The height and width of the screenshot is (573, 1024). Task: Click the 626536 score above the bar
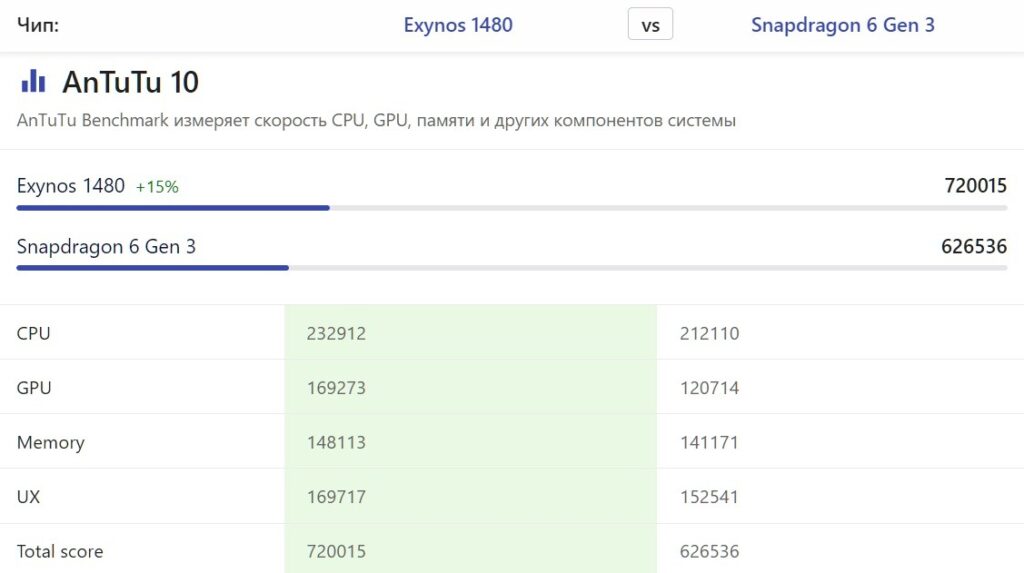[x=974, y=246]
